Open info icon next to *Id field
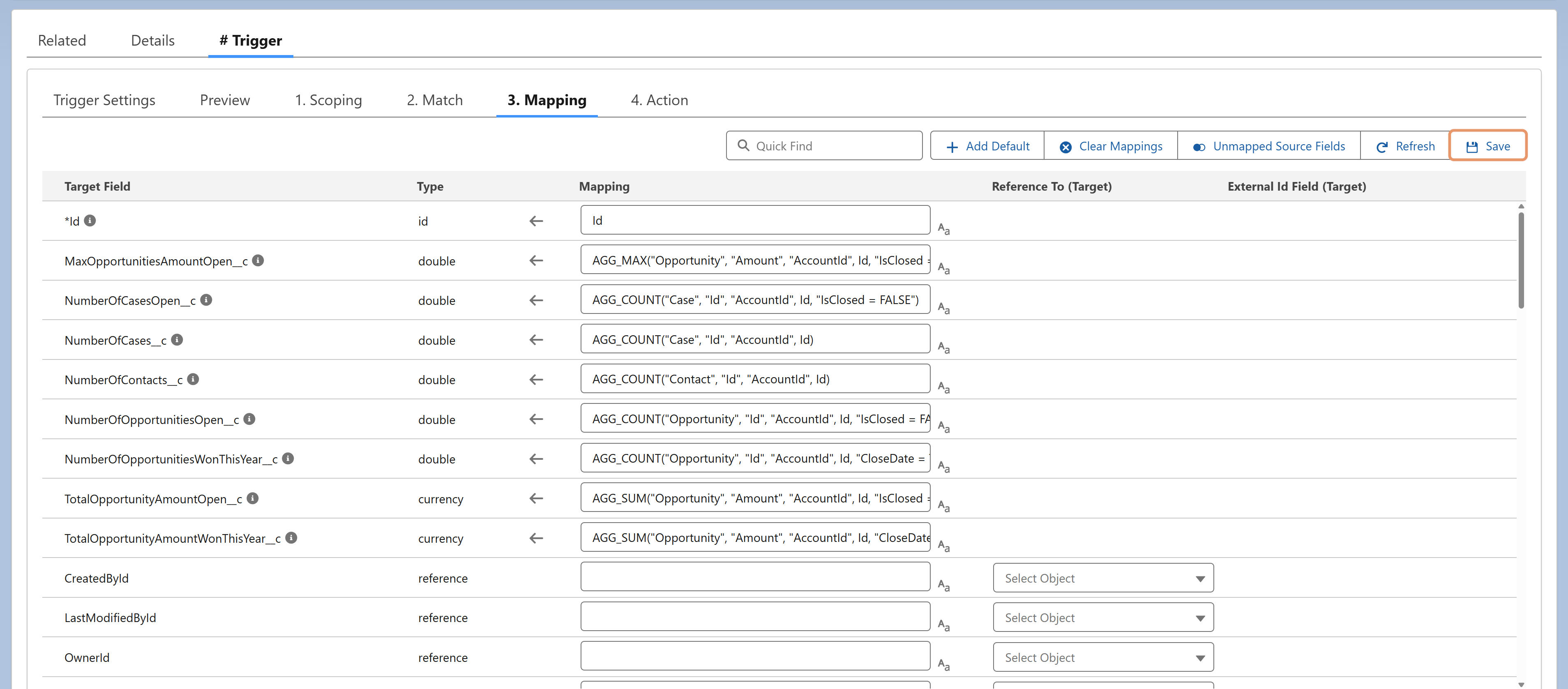 [90, 220]
